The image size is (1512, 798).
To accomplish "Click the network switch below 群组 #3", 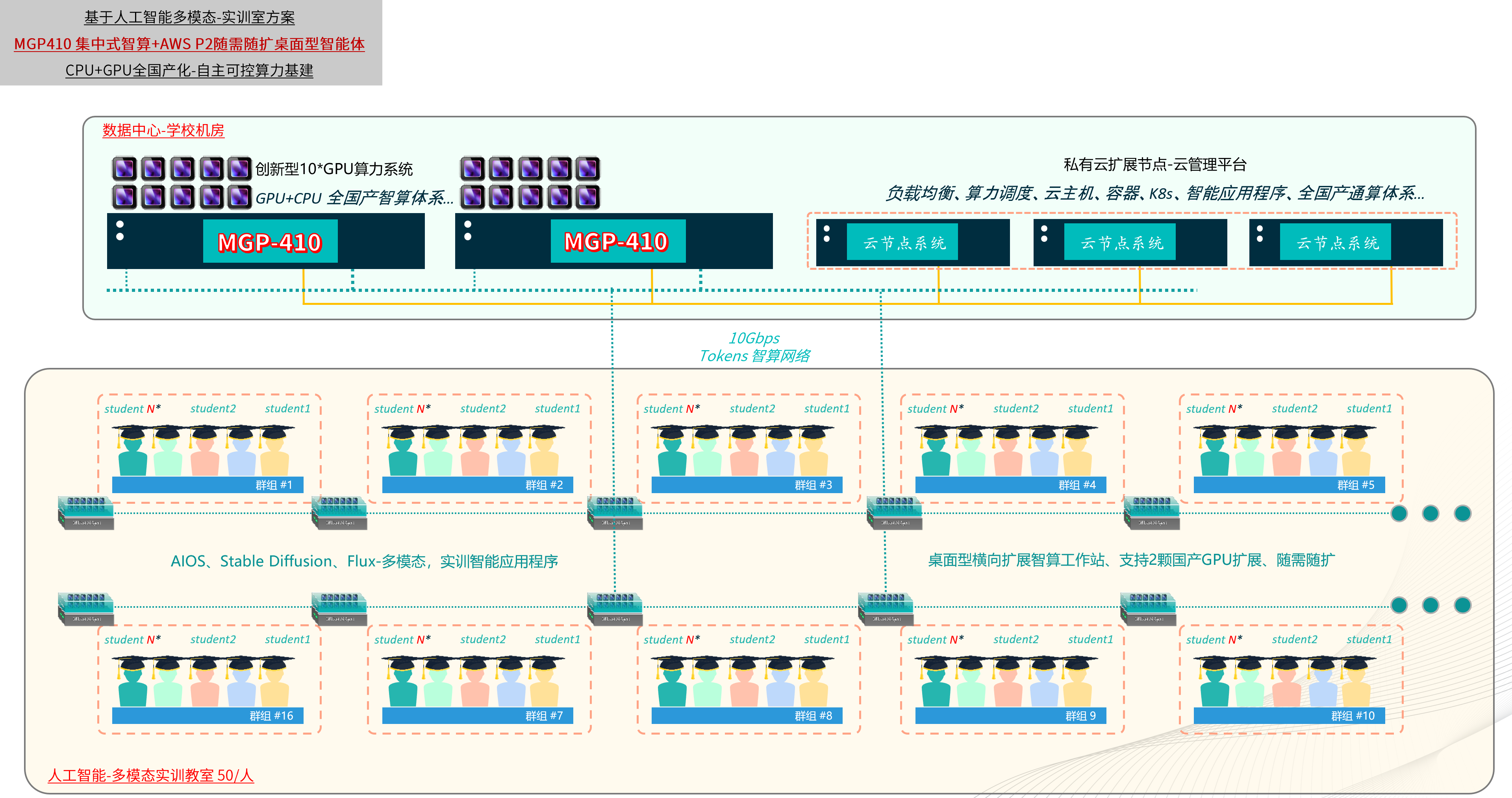I will pos(615,512).
